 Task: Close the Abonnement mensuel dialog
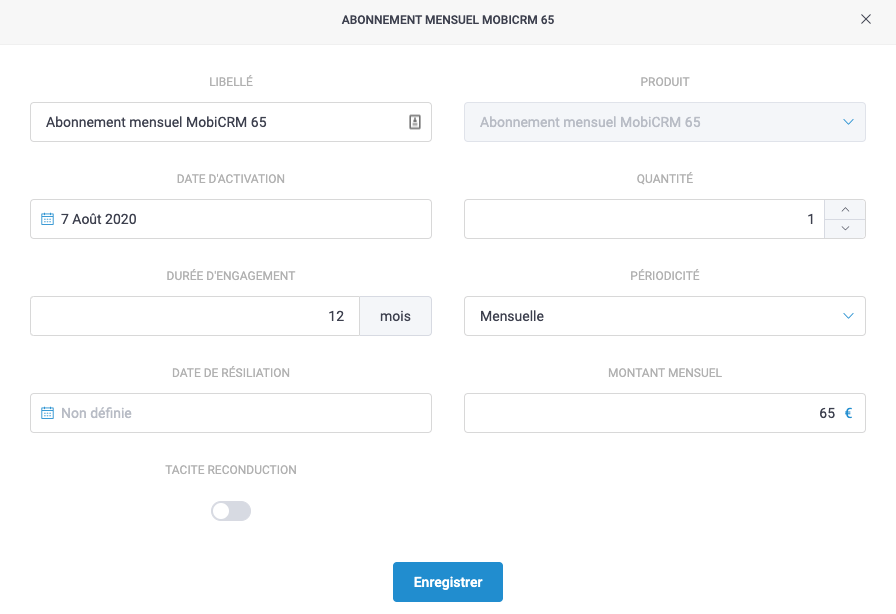pos(866,19)
